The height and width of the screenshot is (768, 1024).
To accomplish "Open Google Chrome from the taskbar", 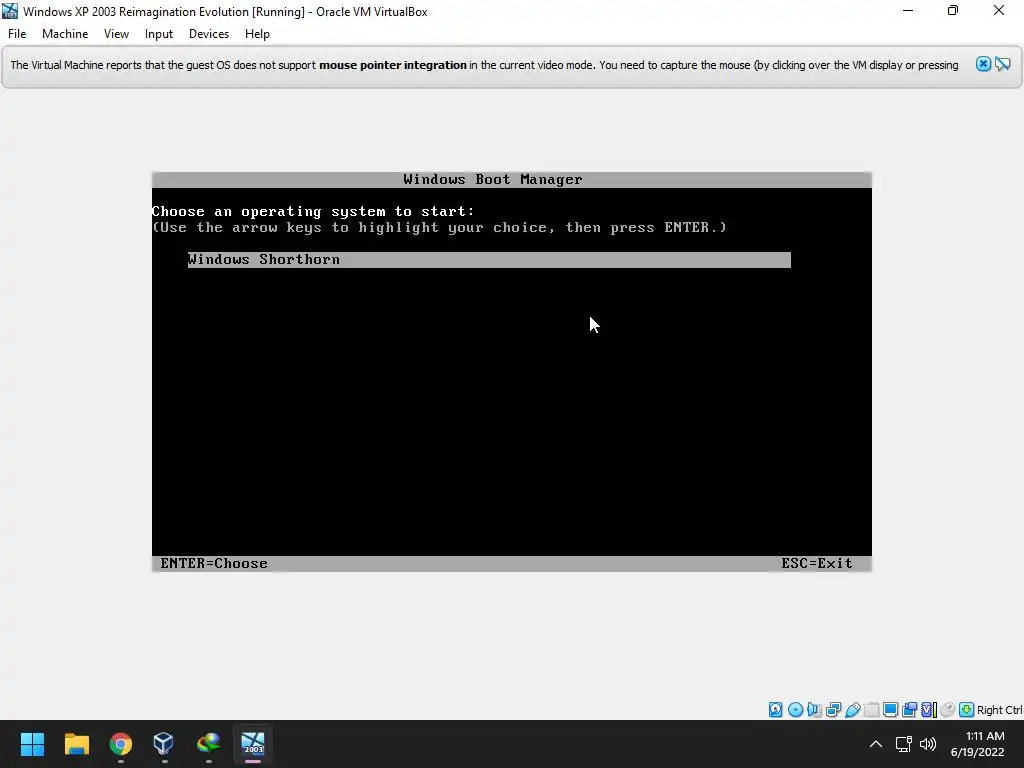I will [121, 744].
